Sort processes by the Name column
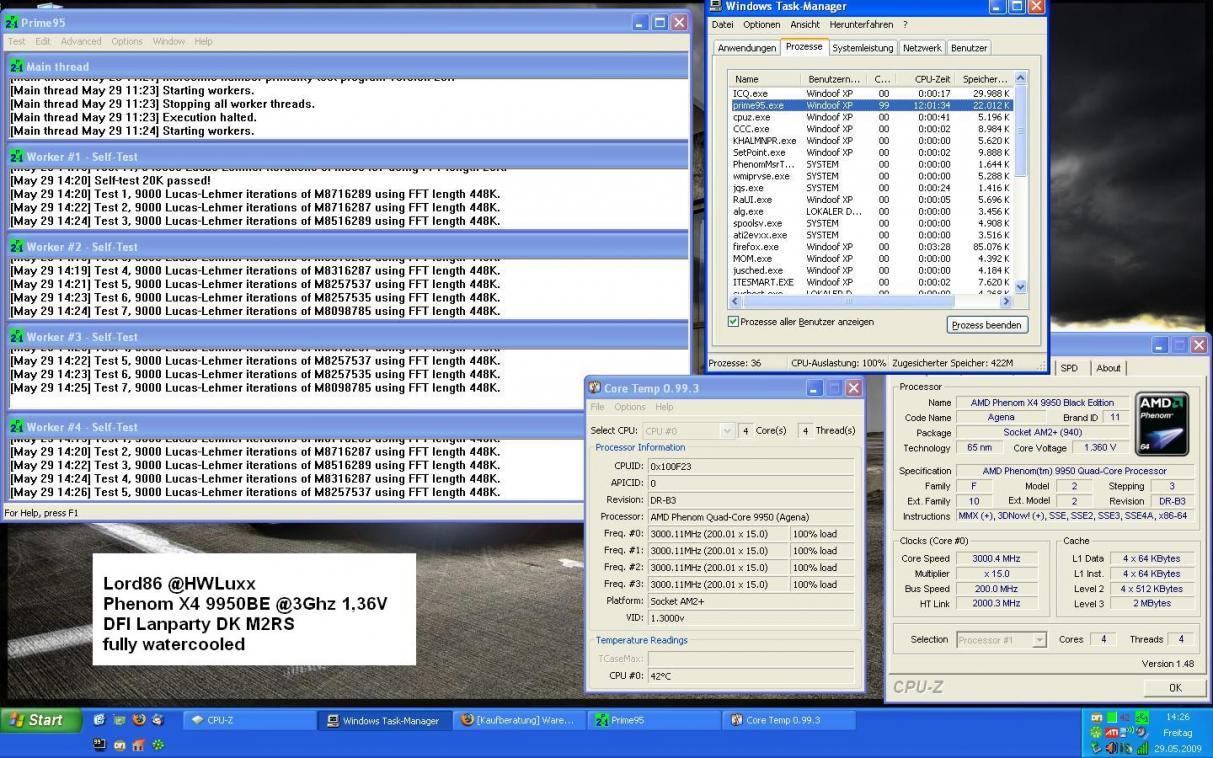This screenshot has width=1213, height=758. click(765, 79)
